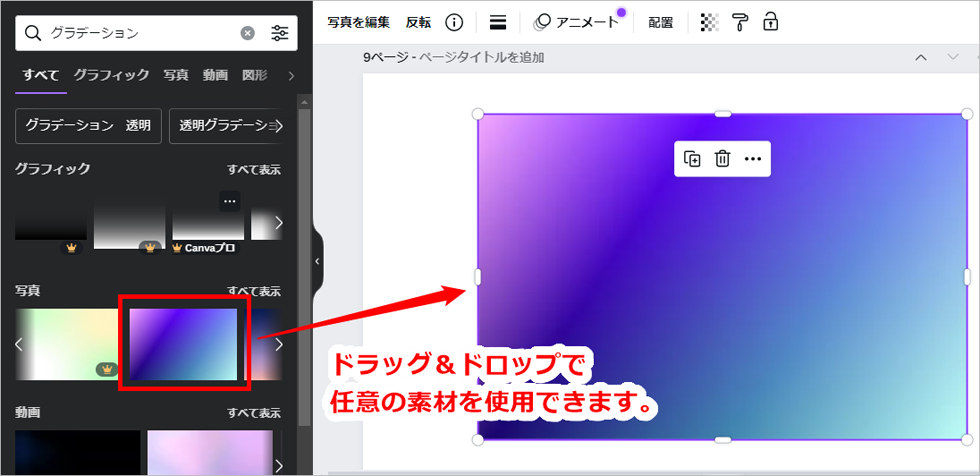Open the image info icon

(454, 22)
